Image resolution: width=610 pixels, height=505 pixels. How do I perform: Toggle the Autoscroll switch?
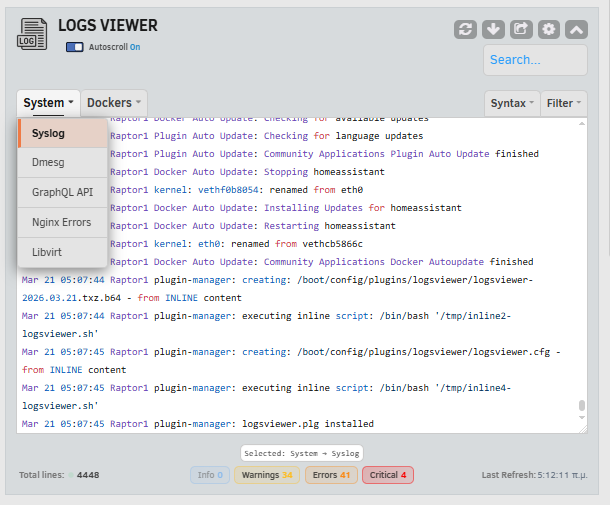74,47
